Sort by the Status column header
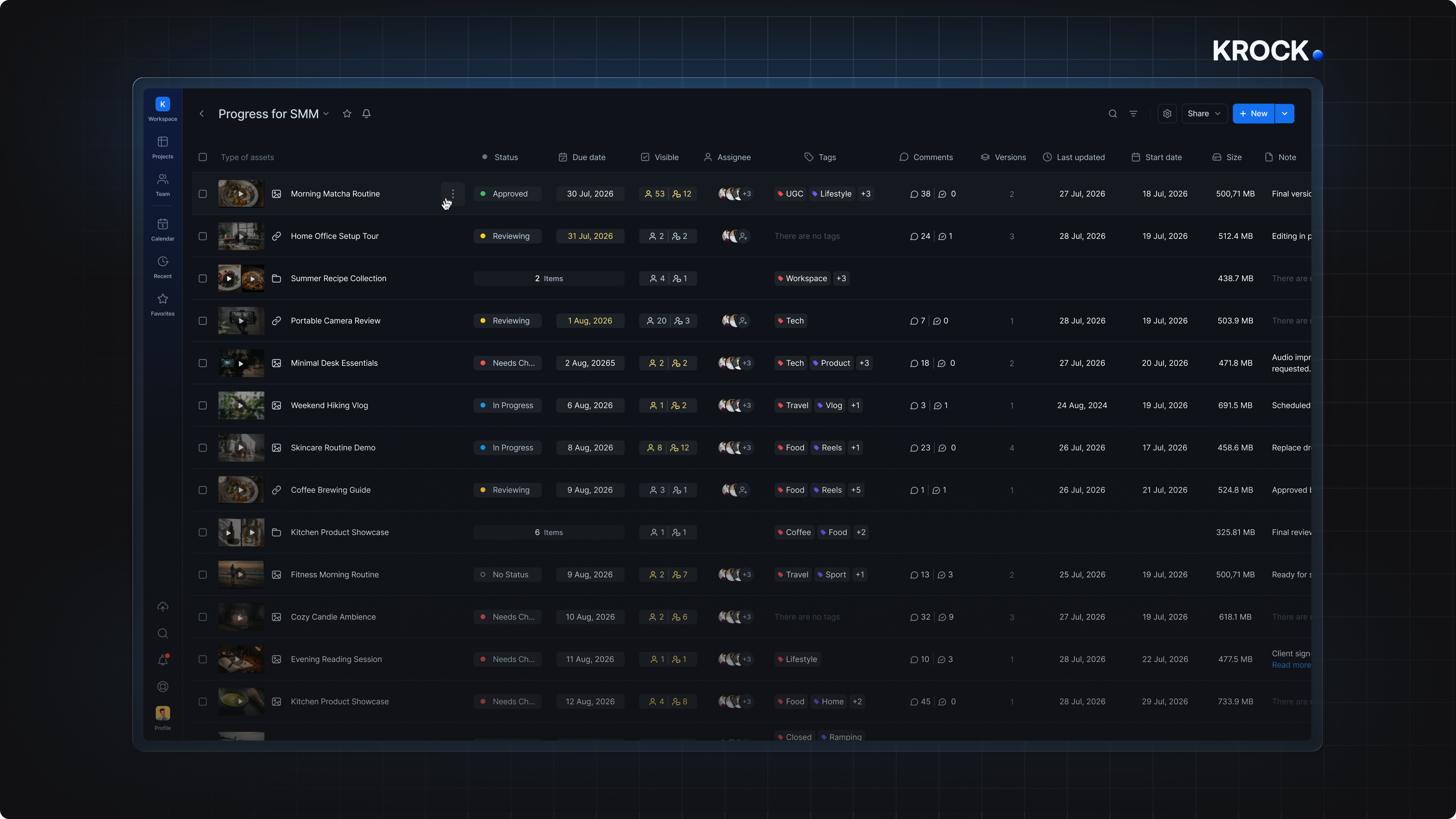 tap(500, 157)
